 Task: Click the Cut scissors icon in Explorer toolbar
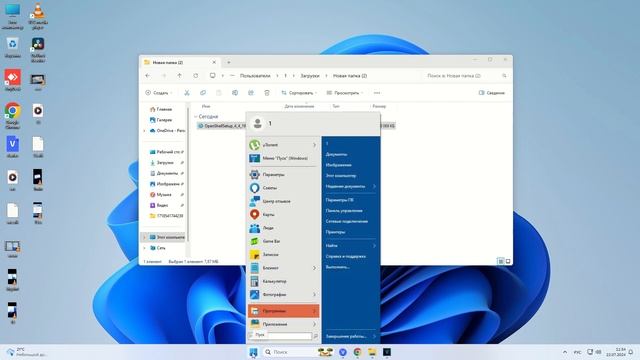pyautogui.click(x=187, y=93)
